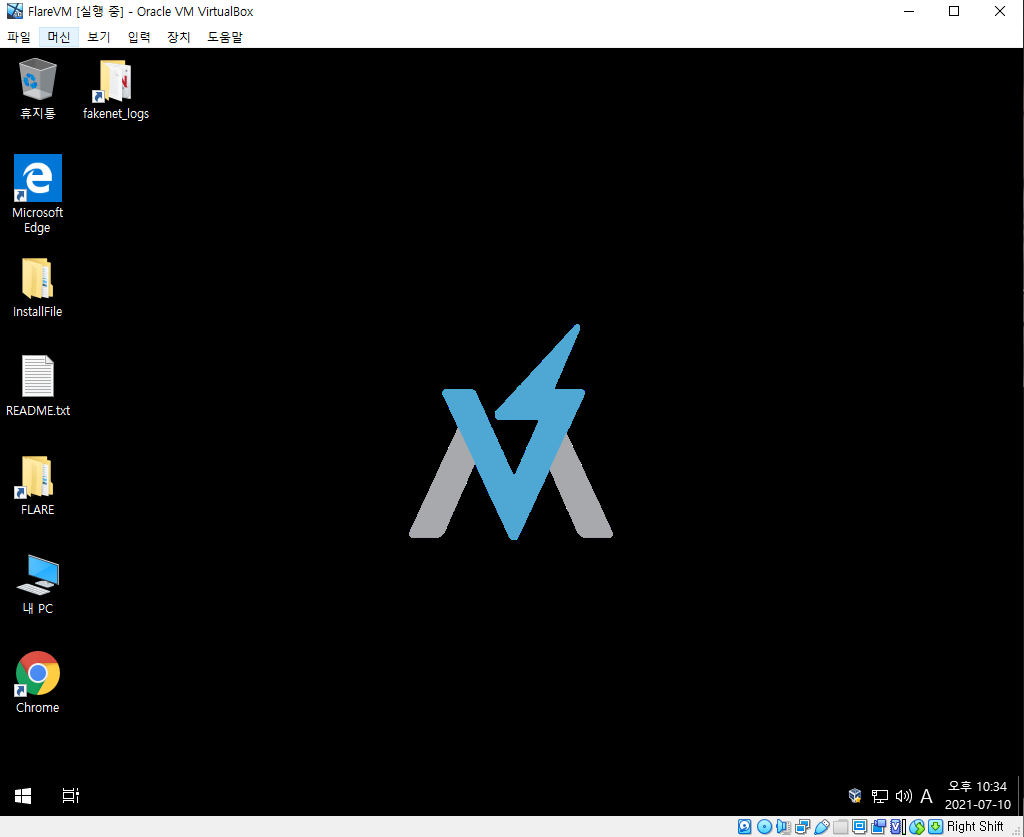Screen dimensions: 1024x837
Task: Click the keyboard capture green arrow icon
Action: click(x=936, y=827)
